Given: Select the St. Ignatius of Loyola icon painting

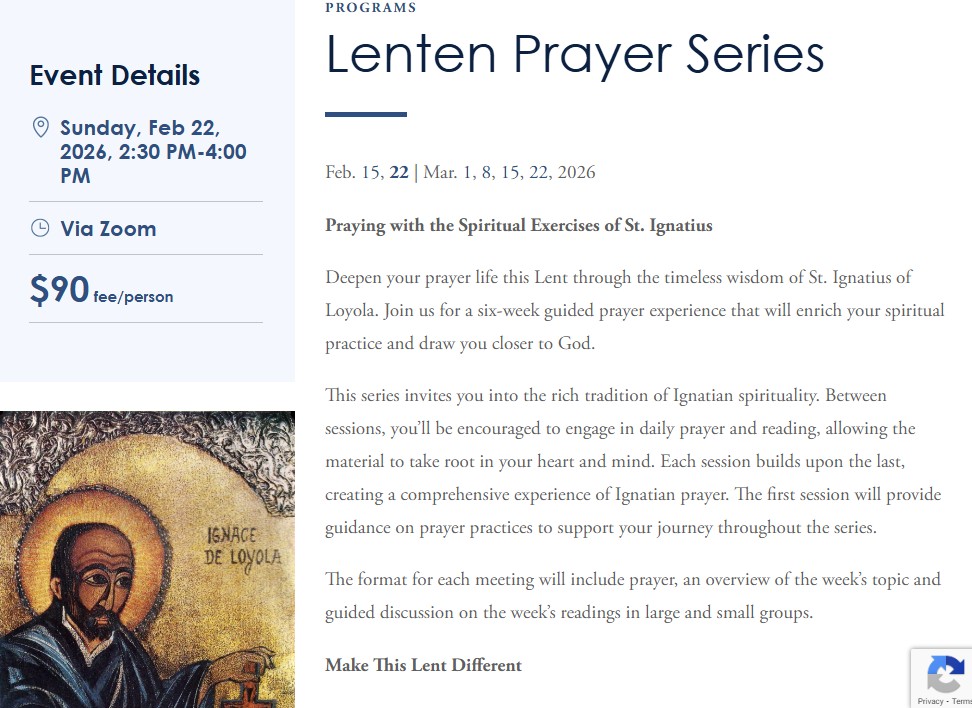Looking at the screenshot, I should (147, 560).
